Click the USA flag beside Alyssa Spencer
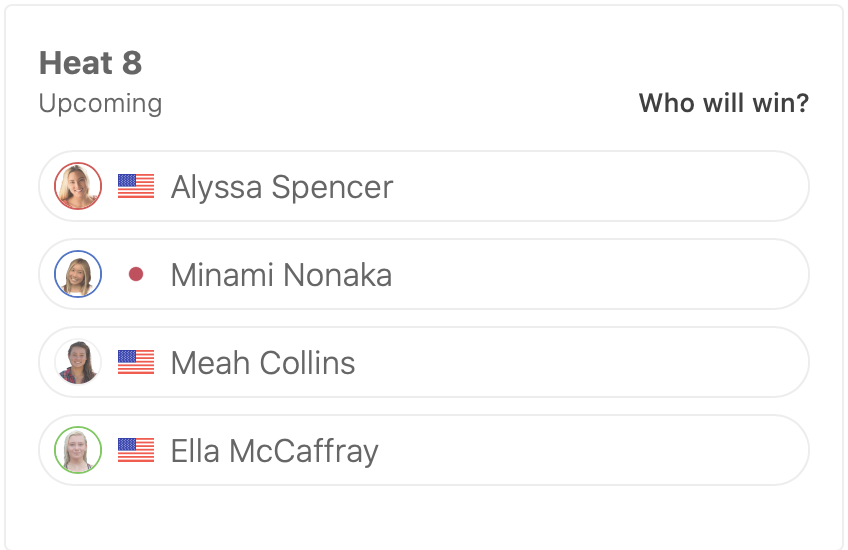 pyautogui.click(x=136, y=186)
